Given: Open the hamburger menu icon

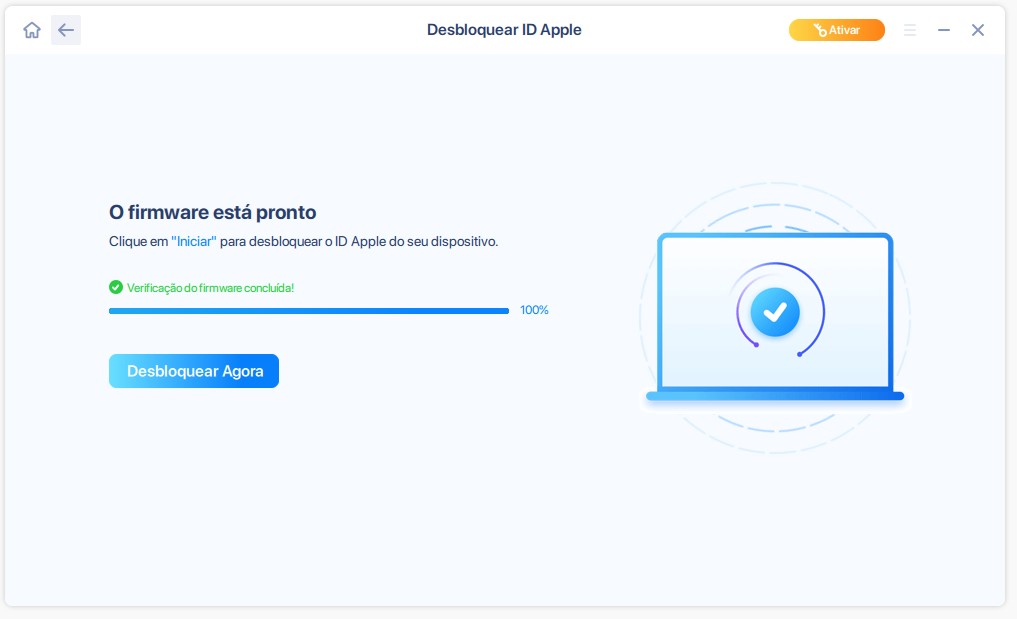Looking at the screenshot, I should coord(910,30).
